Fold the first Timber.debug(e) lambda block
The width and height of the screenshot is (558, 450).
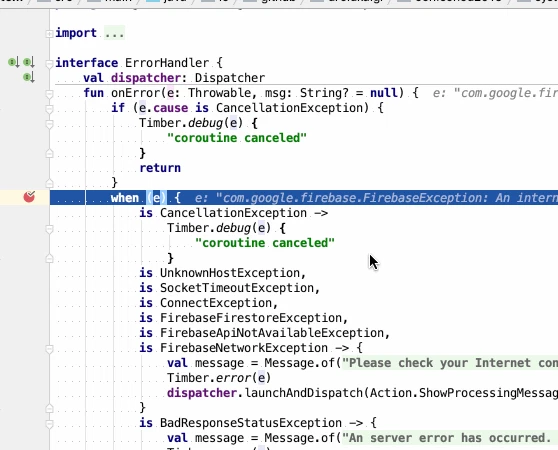[x=49, y=124]
